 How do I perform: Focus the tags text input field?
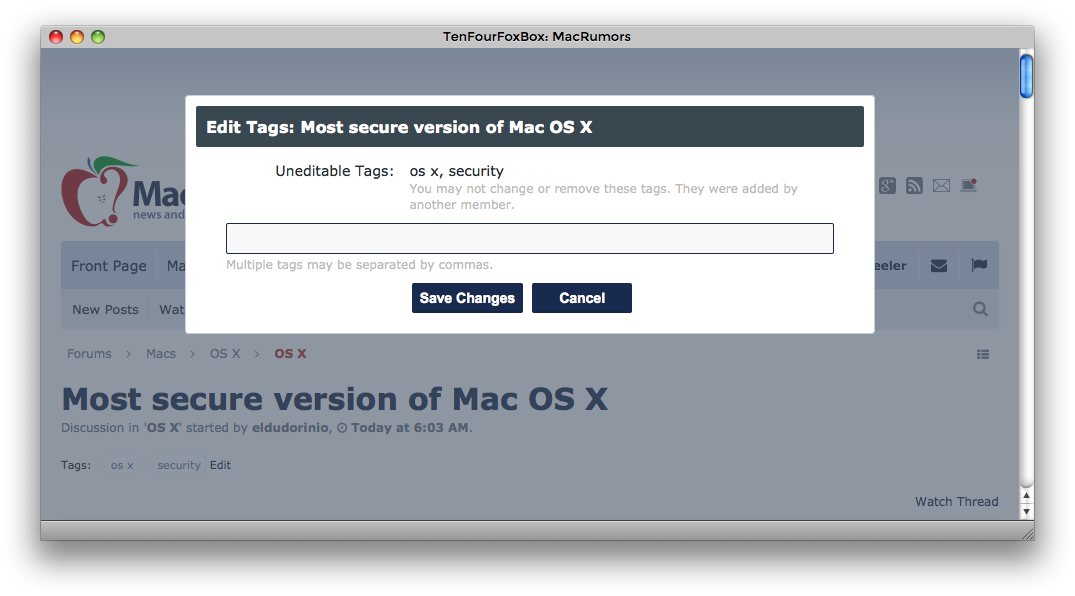pyautogui.click(x=529, y=238)
